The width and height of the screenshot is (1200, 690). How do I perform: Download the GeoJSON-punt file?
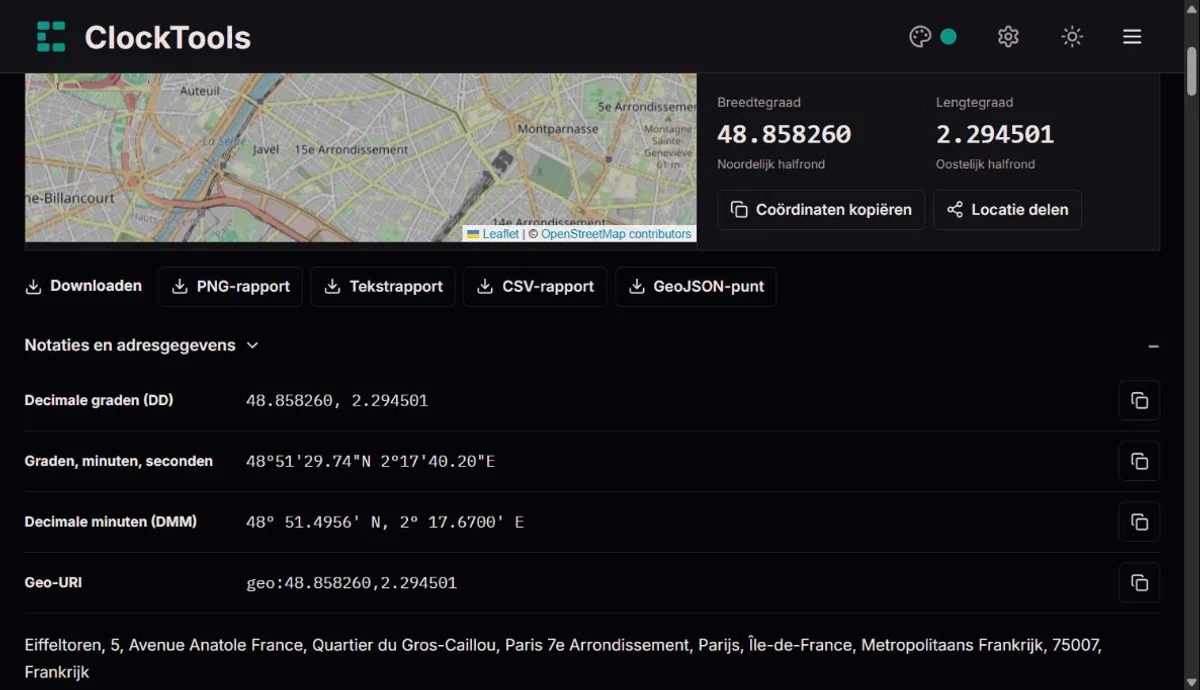(x=696, y=287)
